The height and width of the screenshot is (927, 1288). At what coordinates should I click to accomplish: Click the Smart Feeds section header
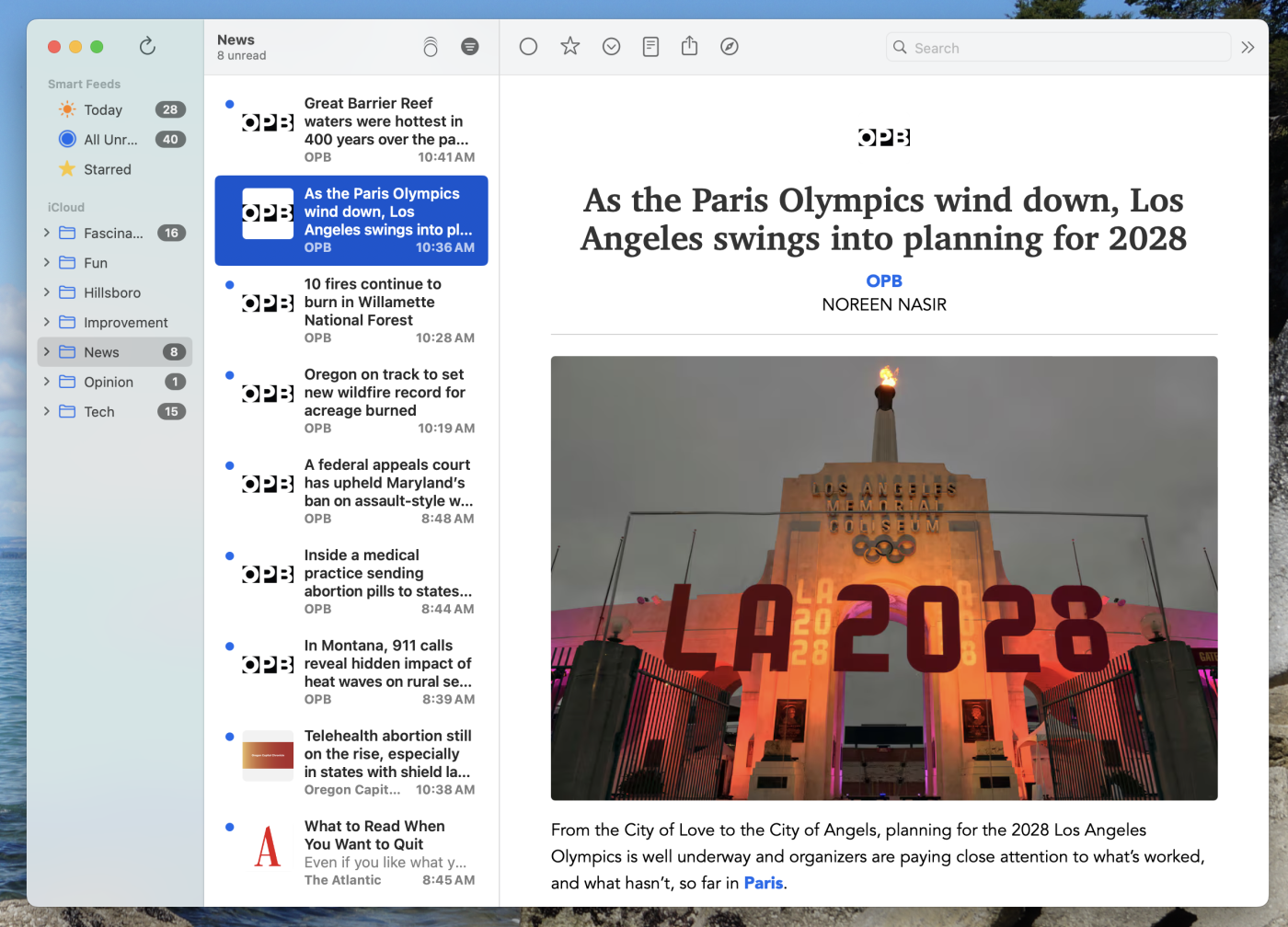[x=84, y=84]
